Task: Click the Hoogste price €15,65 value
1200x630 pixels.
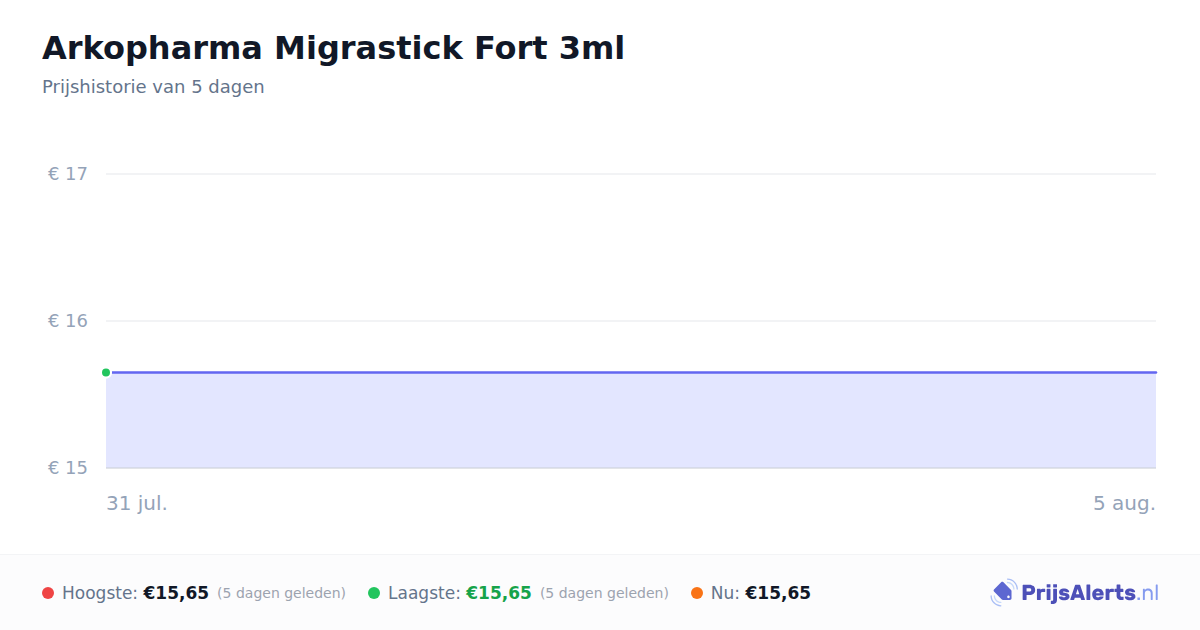Action: tap(176, 593)
